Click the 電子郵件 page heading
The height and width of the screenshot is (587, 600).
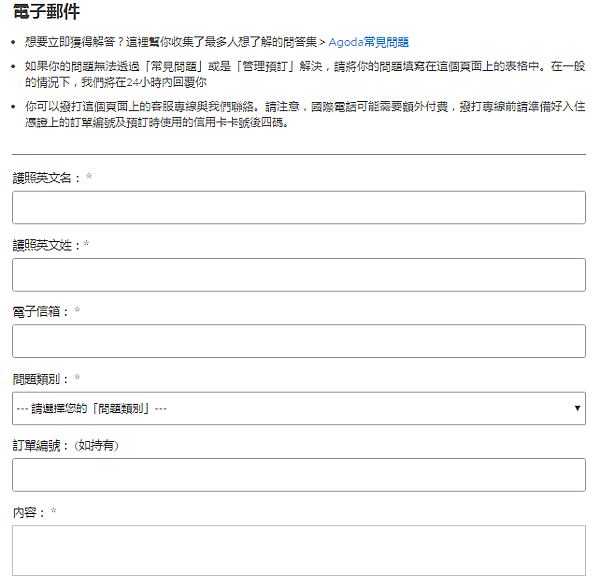tap(47, 12)
